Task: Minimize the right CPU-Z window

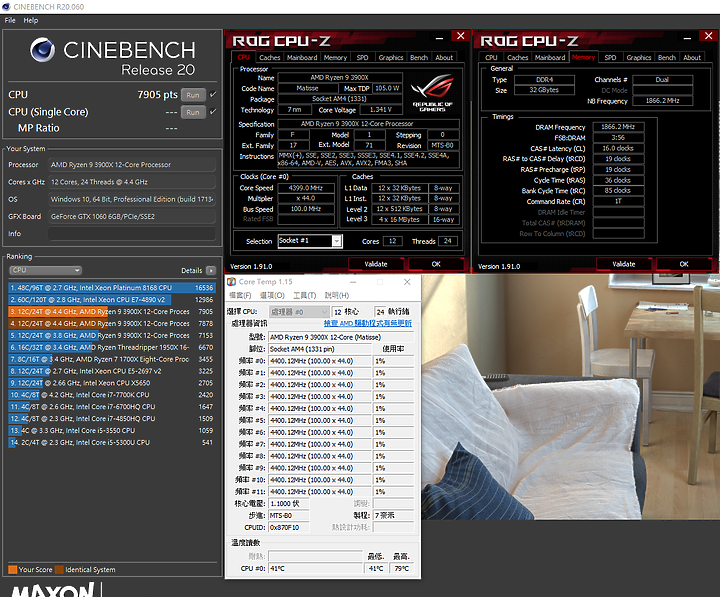Action: click(x=687, y=38)
